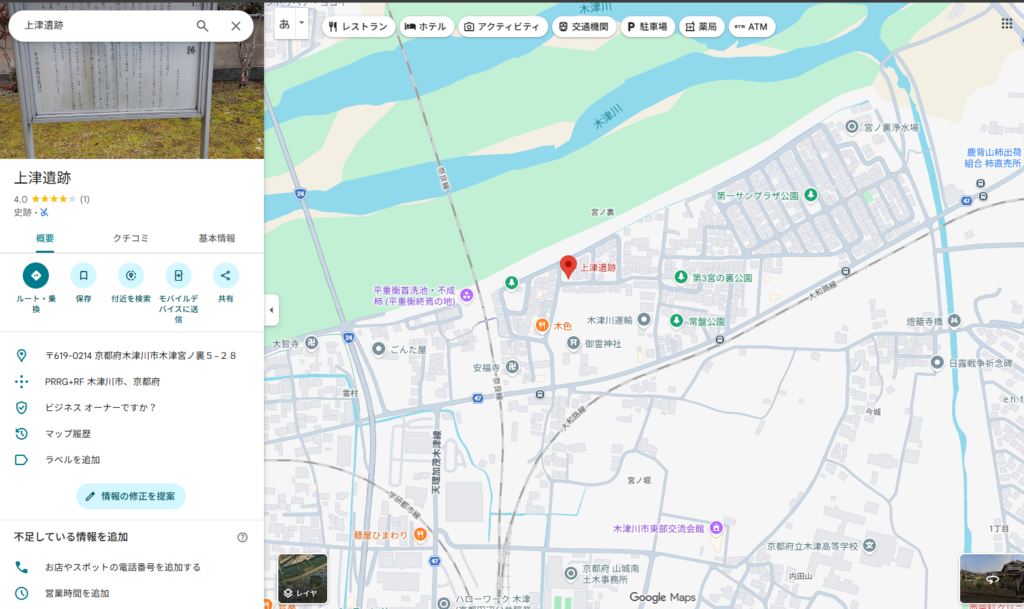
Task: Click the search magnifier icon
Action: (x=202, y=26)
